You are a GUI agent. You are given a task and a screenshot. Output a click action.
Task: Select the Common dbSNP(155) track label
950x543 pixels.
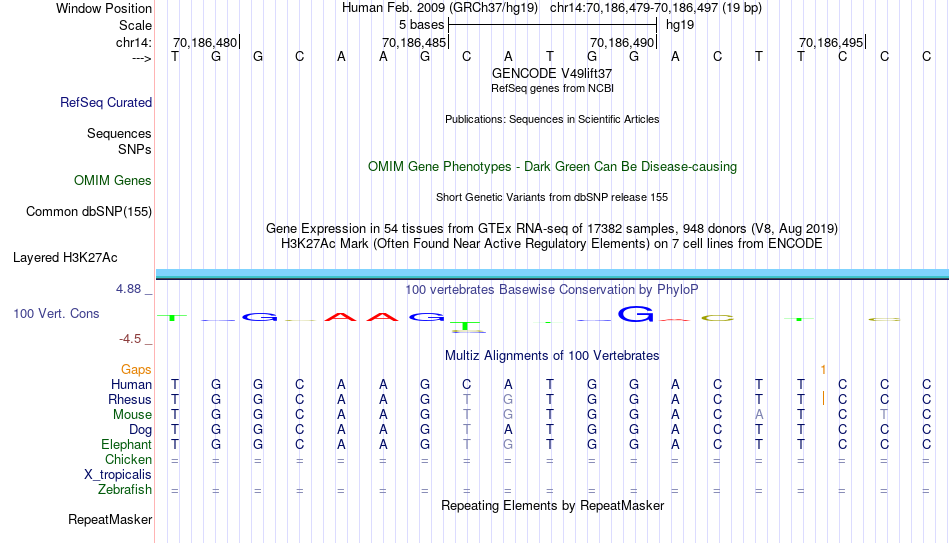89,212
